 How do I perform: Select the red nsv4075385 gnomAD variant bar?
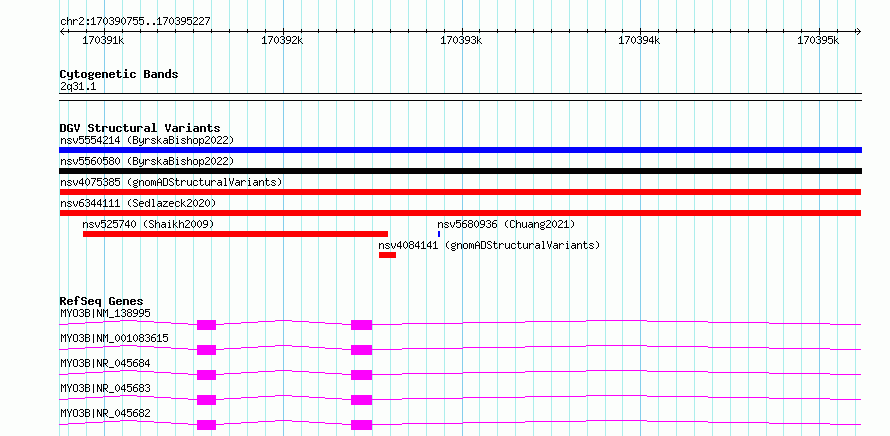(x=460, y=192)
